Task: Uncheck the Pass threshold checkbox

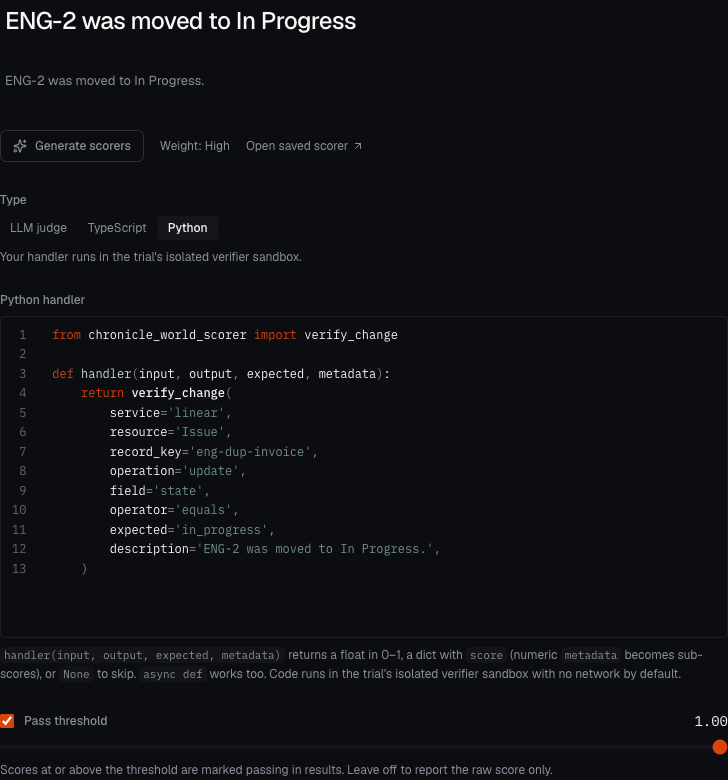Action: tap(7, 721)
